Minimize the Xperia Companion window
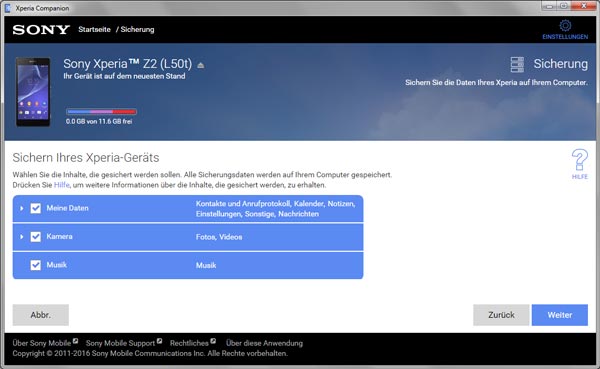Screen dimensions: 600x369 pos(549,6)
